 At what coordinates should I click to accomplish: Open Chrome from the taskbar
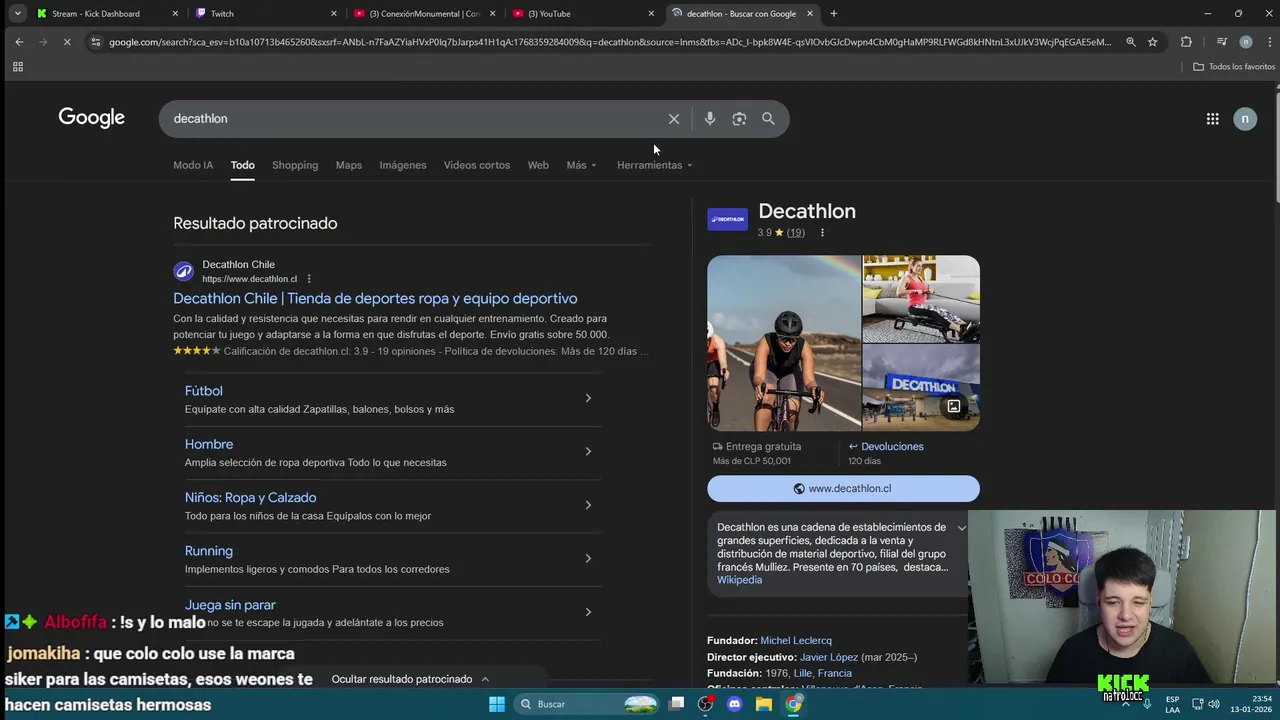pyautogui.click(x=793, y=704)
